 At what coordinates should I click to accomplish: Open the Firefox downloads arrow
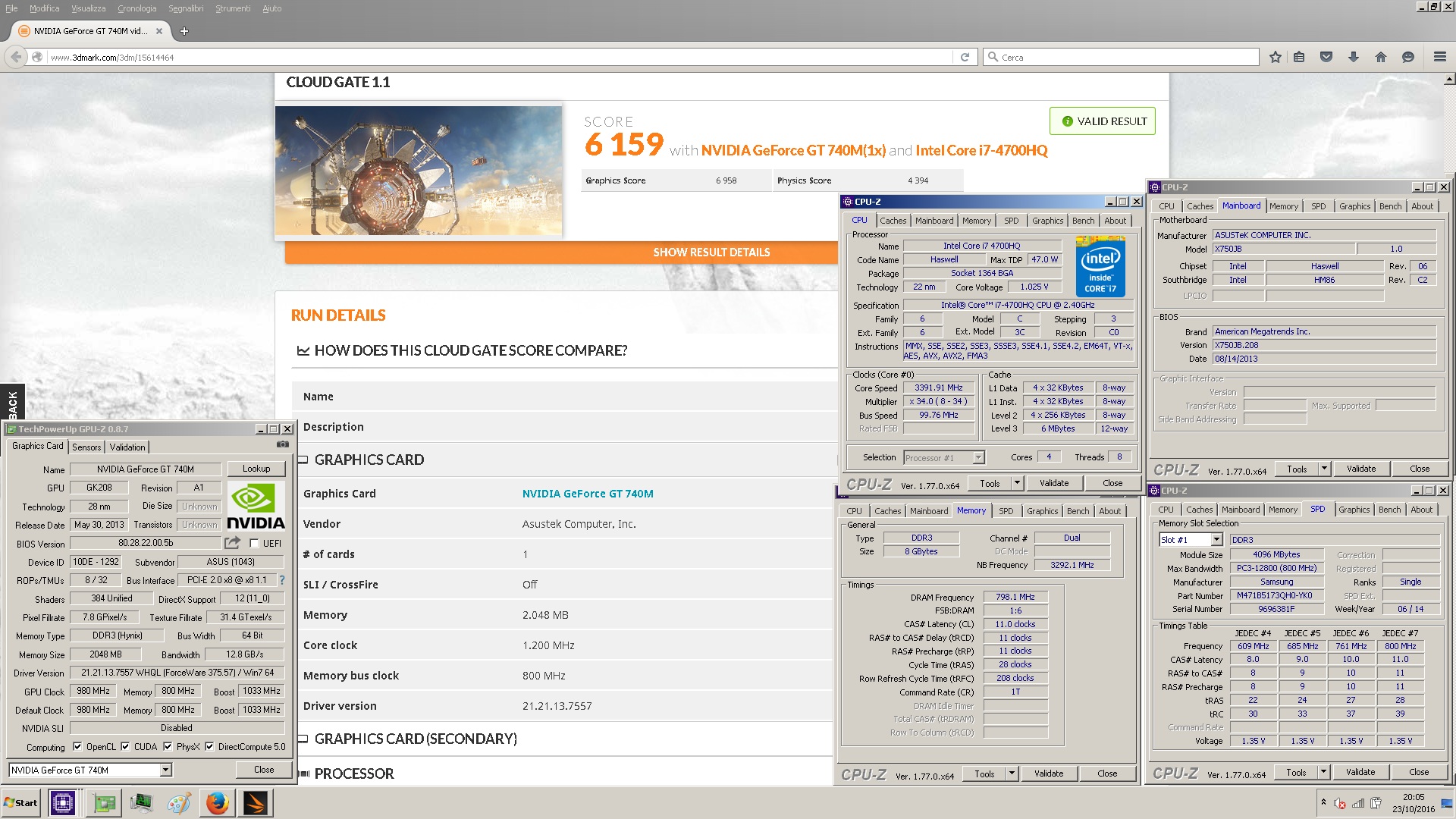tap(1354, 57)
